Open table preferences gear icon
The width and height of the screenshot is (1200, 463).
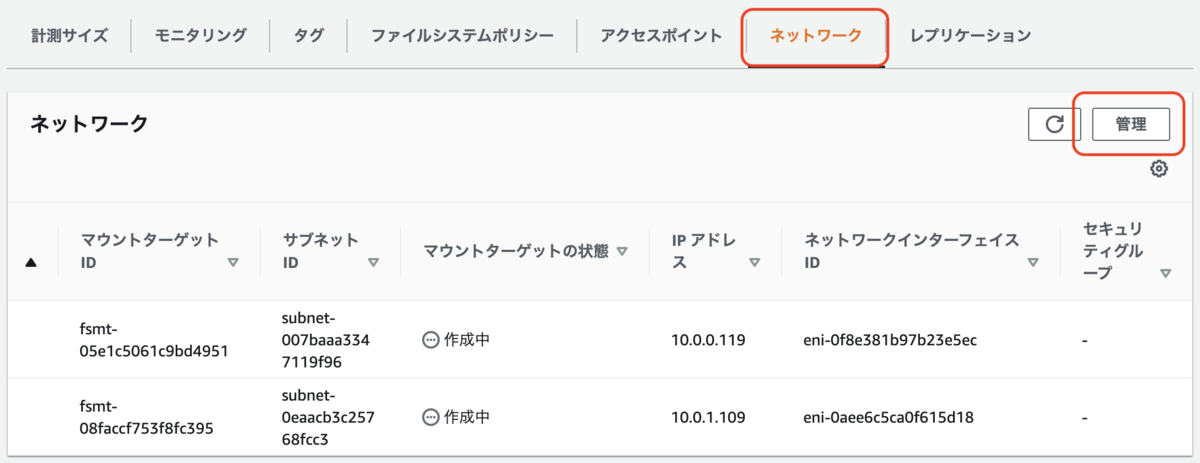coord(1159,169)
